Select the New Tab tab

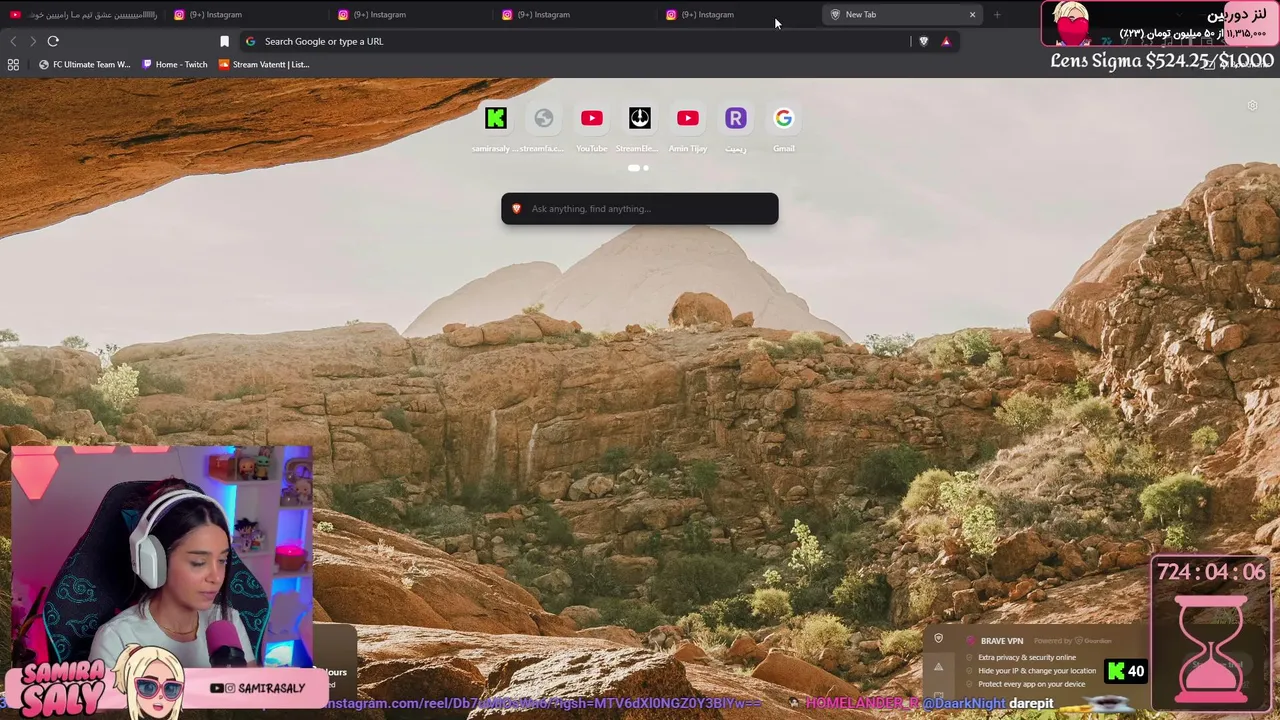[x=901, y=14]
